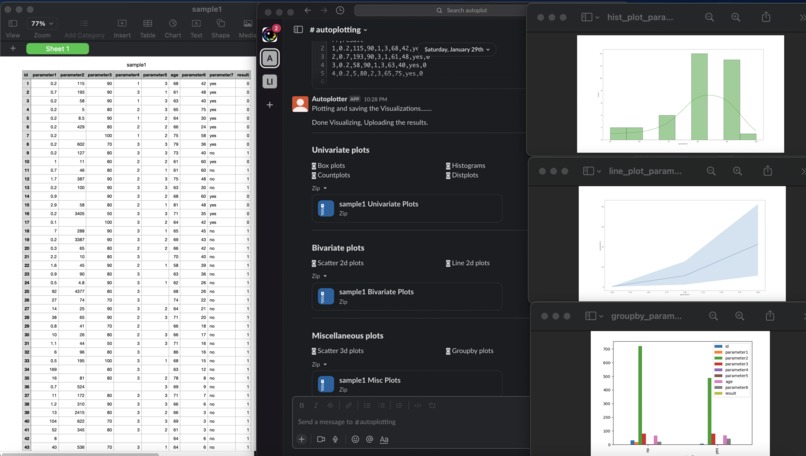
Task: Mention someone with @ icon
Action: (x=370, y=439)
